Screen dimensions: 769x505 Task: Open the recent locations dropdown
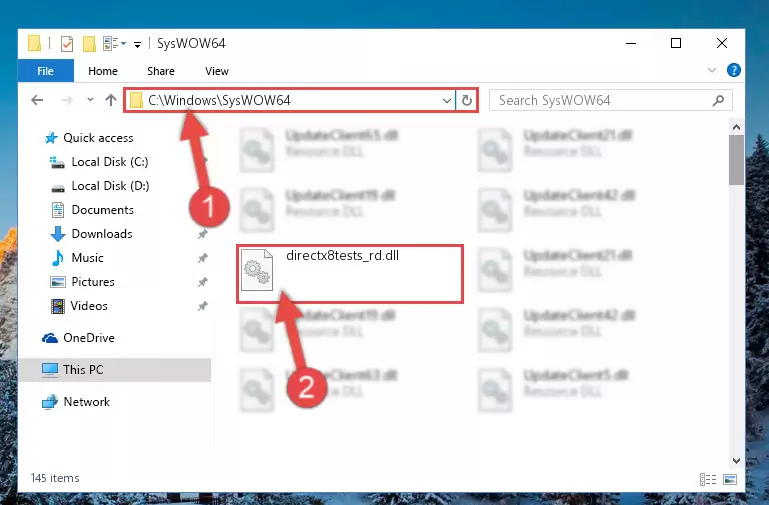(x=90, y=100)
